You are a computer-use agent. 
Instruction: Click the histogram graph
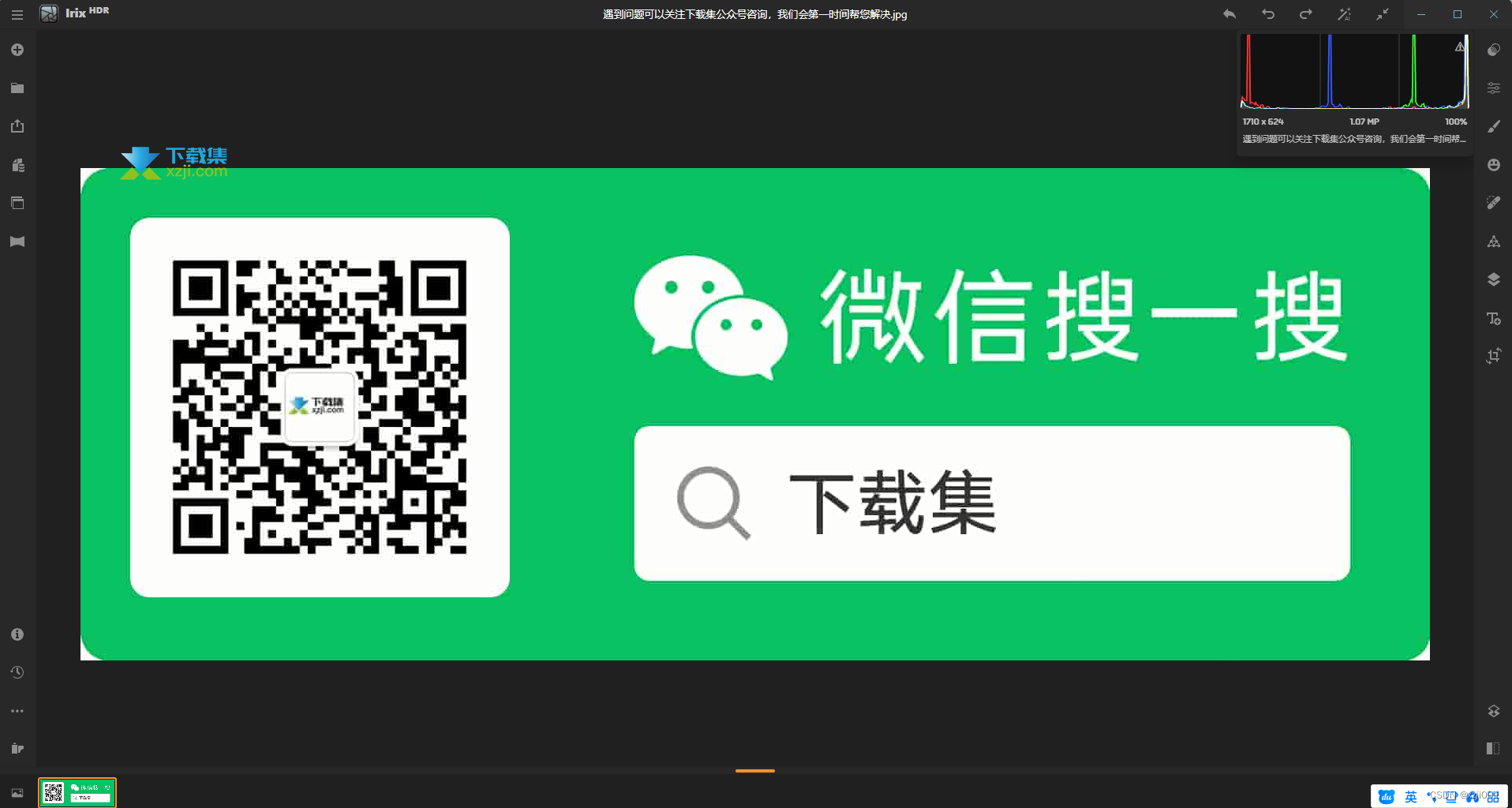pos(1354,72)
